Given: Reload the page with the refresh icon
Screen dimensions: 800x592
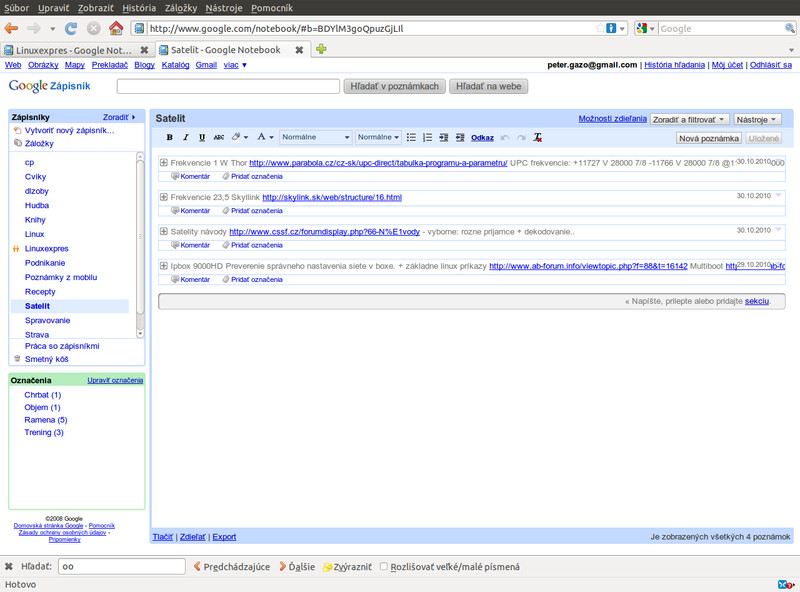Looking at the screenshot, I should pyautogui.click(x=71, y=28).
